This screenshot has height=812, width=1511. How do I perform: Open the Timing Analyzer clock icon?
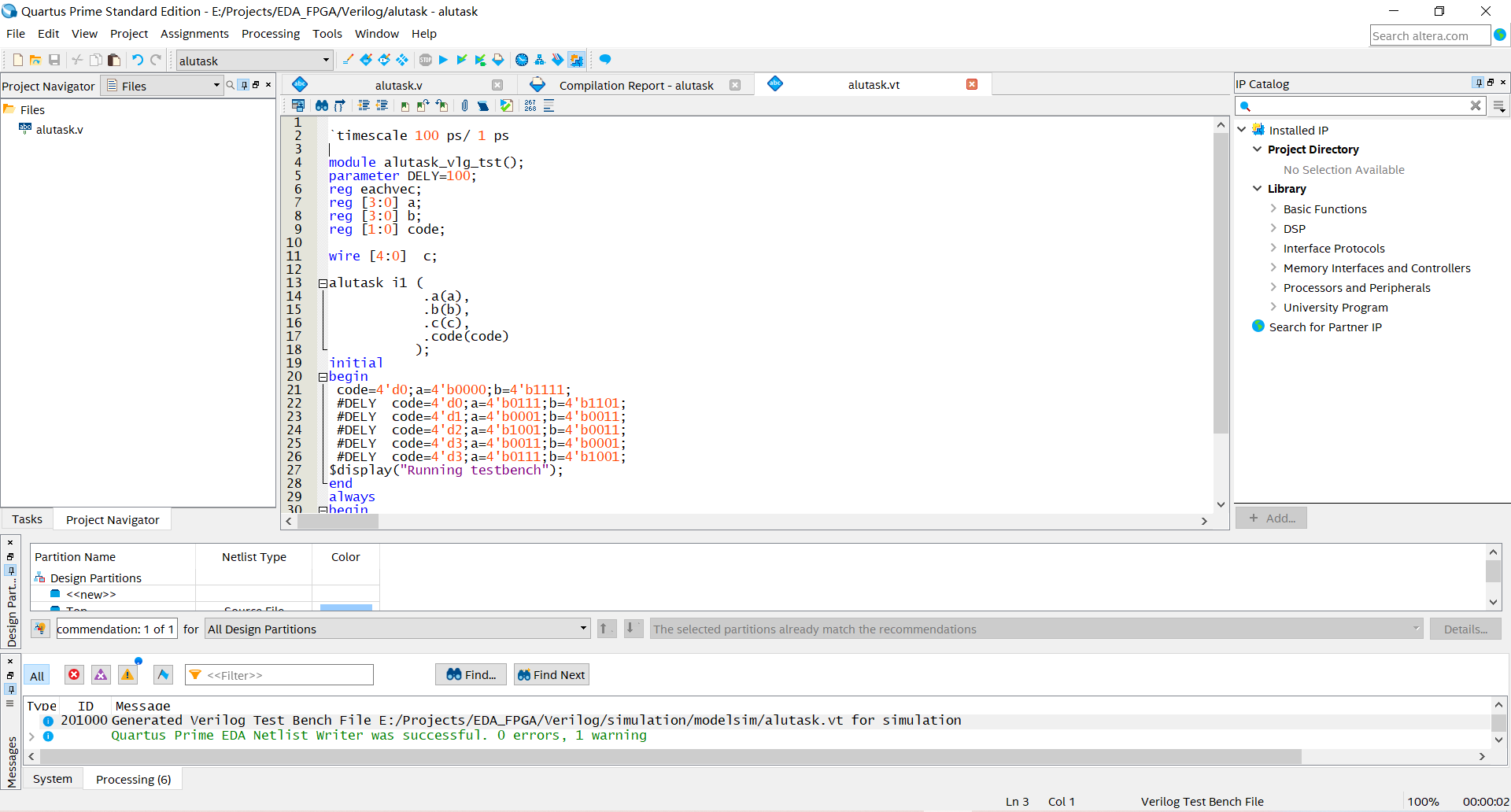(521, 59)
